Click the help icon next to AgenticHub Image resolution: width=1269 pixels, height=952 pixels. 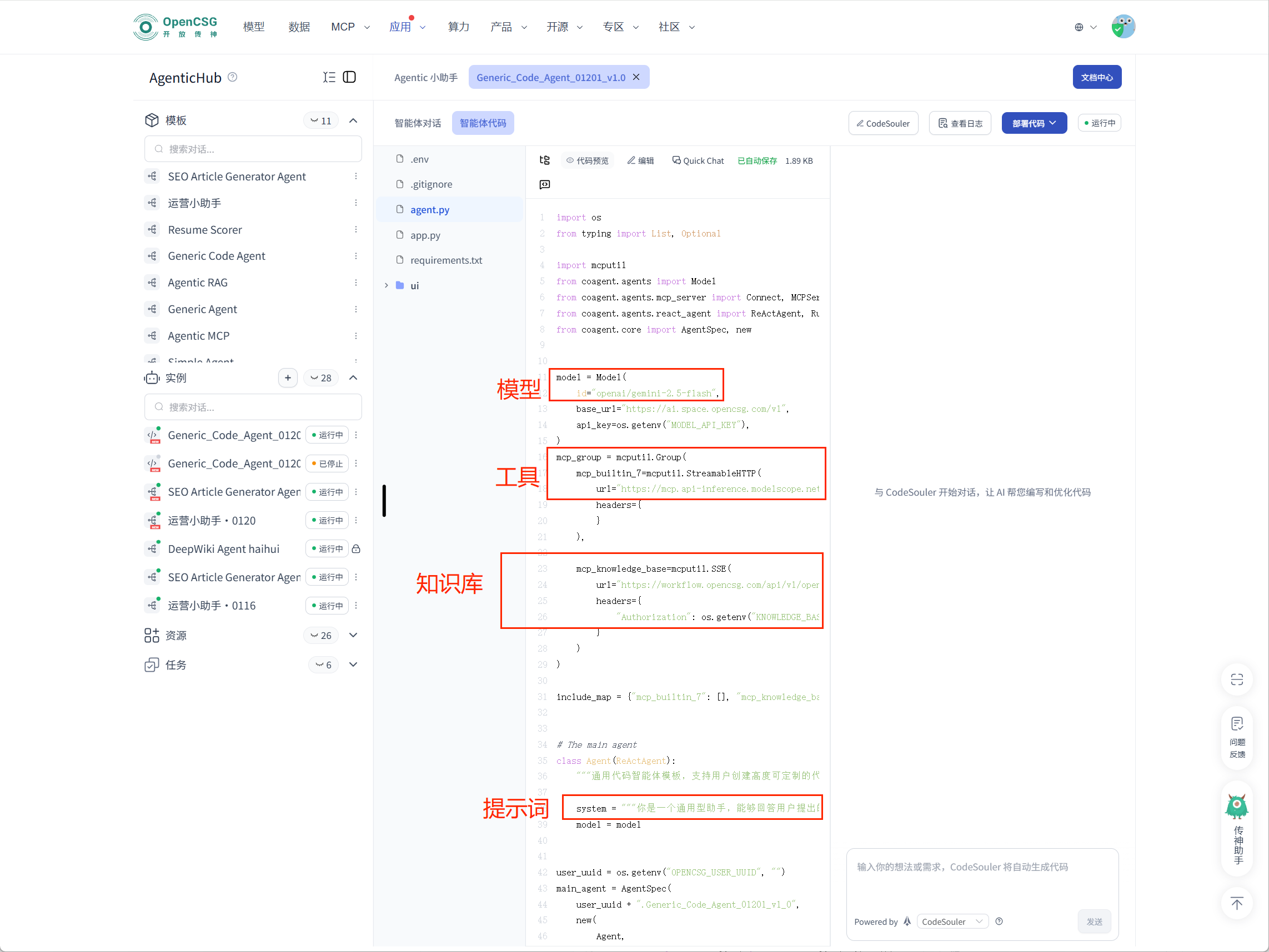tap(232, 77)
